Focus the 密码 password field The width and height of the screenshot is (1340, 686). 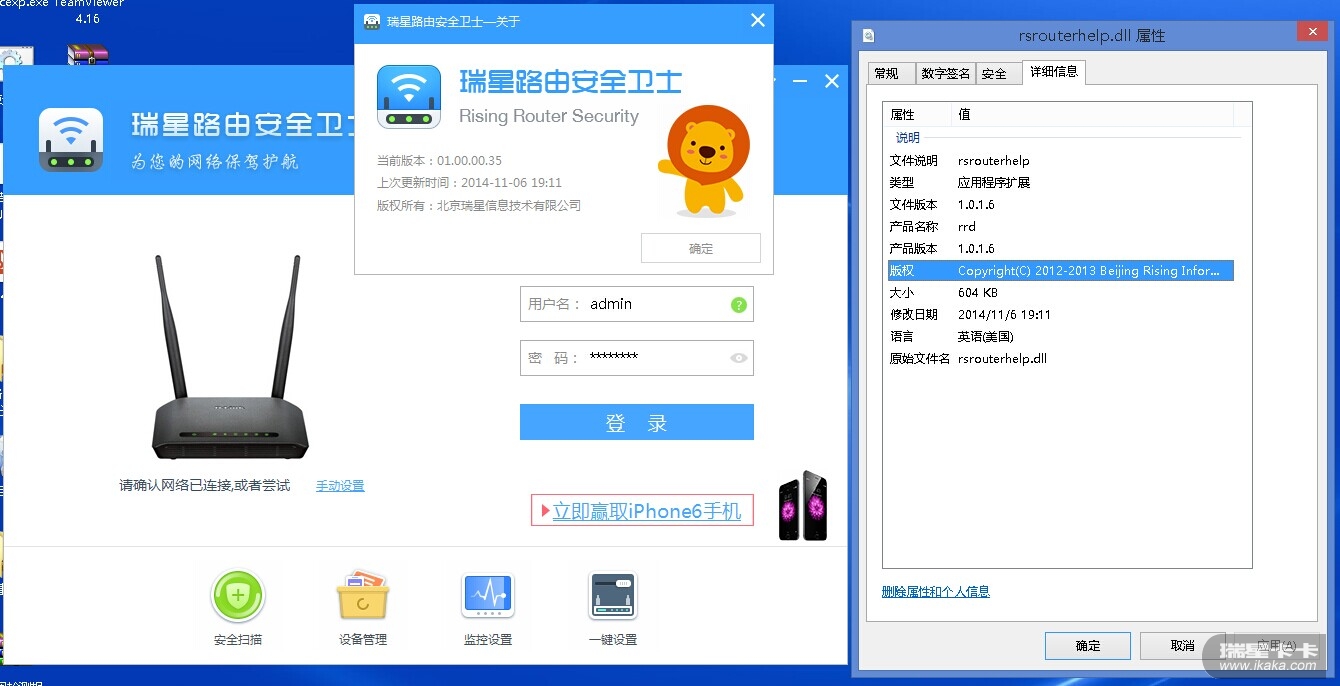pos(636,358)
